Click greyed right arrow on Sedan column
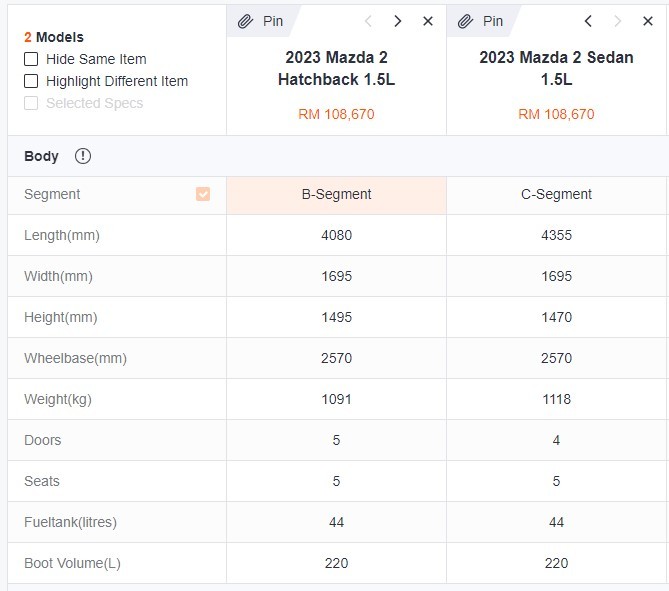The image size is (669, 591). (x=617, y=21)
